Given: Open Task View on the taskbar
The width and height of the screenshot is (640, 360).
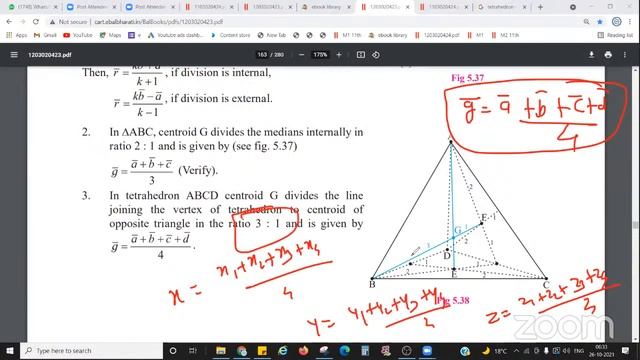Looking at the screenshot, I should click(193, 351).
